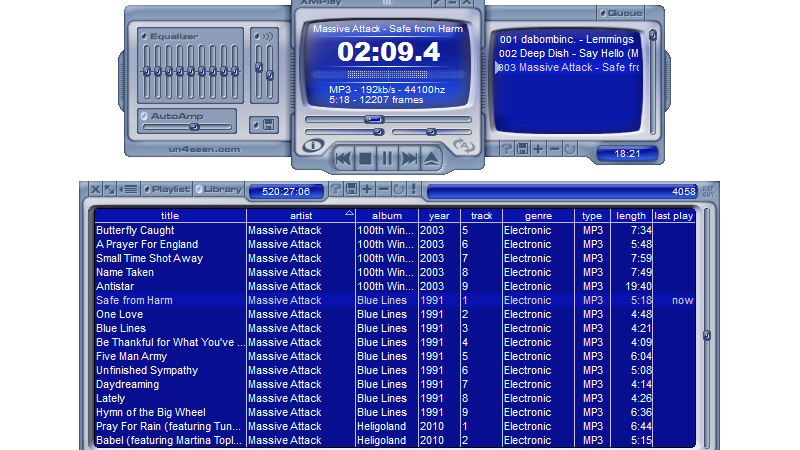The height and width of the screenshot is (450, 800).
Task: Select 'Five Man Army' track row
Action: click(x=395, y=356)
